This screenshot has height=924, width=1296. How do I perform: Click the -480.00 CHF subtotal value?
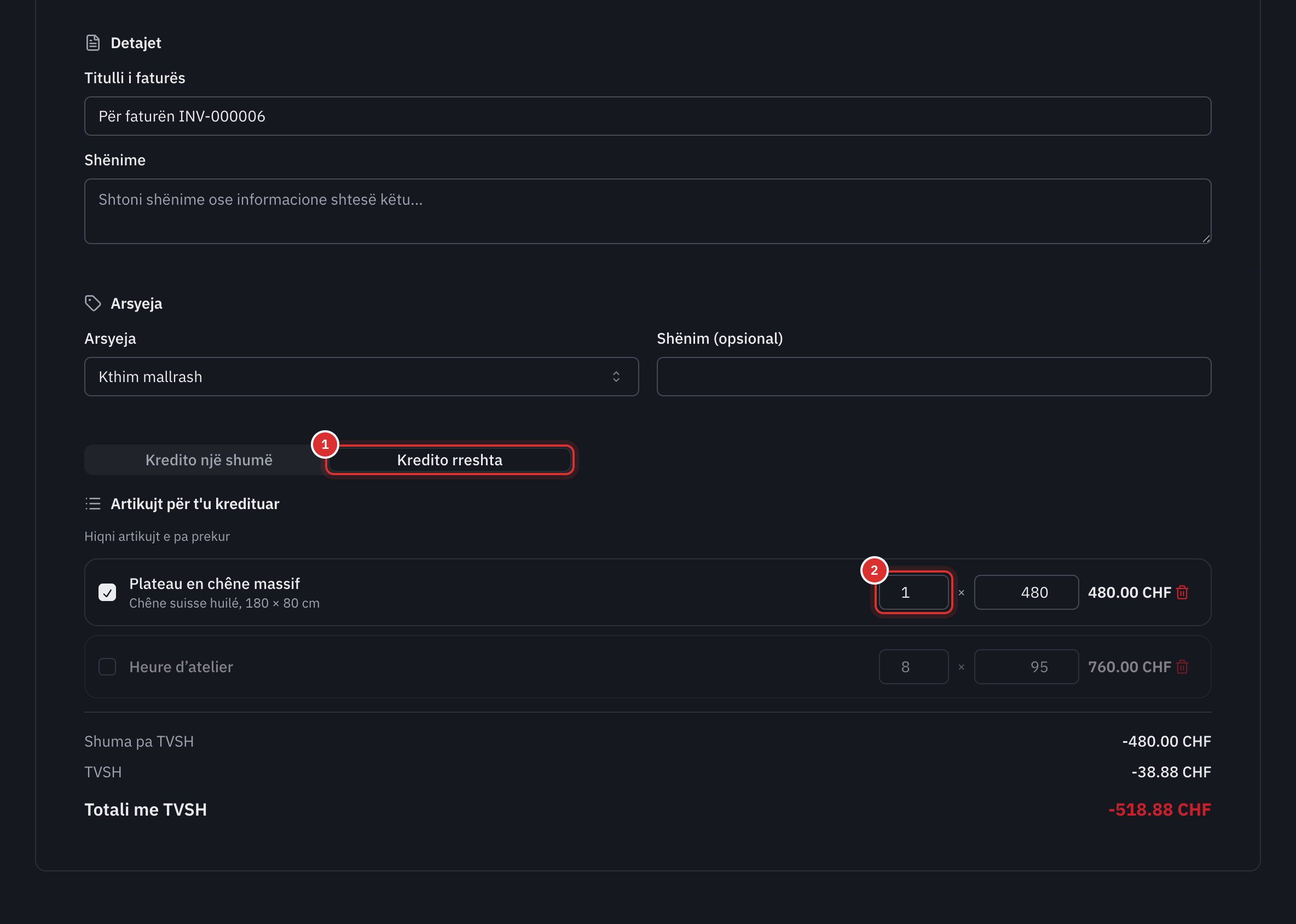point(1166,741)
